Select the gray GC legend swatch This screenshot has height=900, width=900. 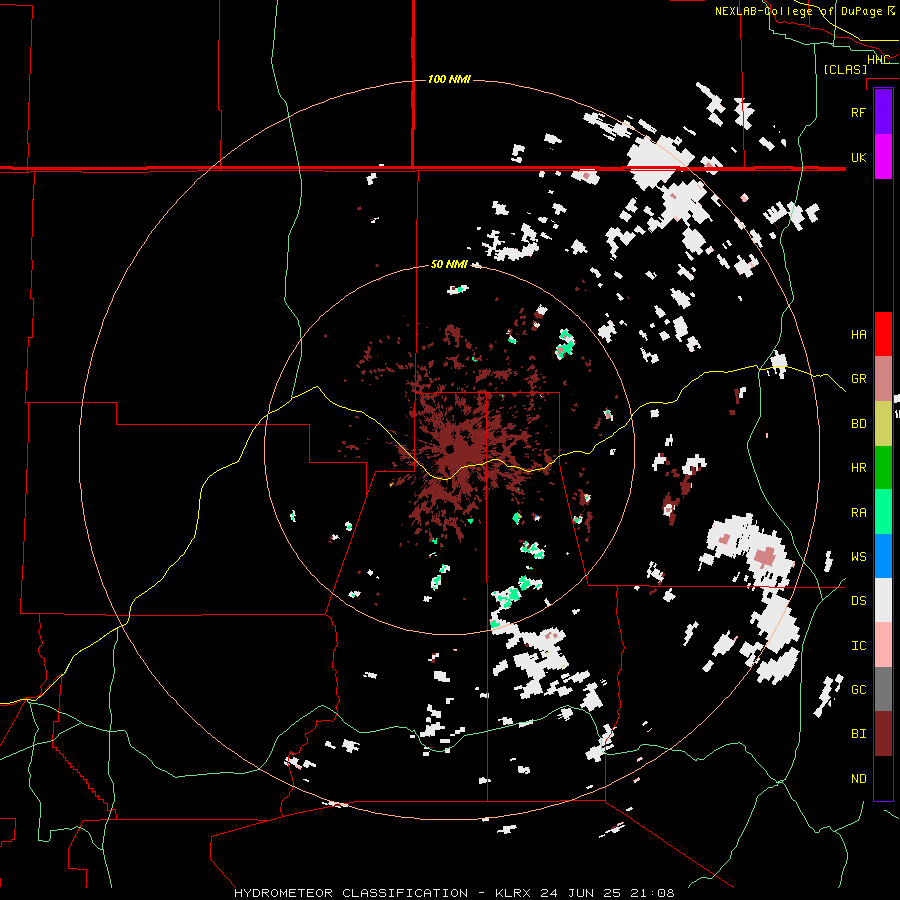883,689
